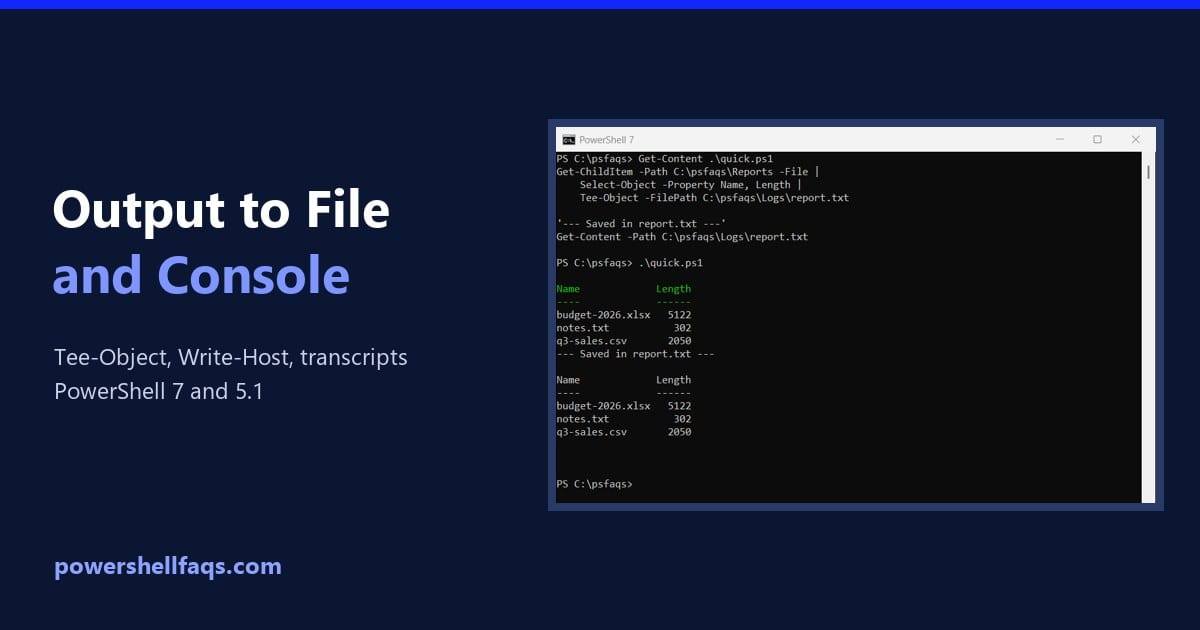Viewport: 1200px width, 630px height.
Task: Click budget-2026.xlsx in the second table
Action: tap(603, 406)
